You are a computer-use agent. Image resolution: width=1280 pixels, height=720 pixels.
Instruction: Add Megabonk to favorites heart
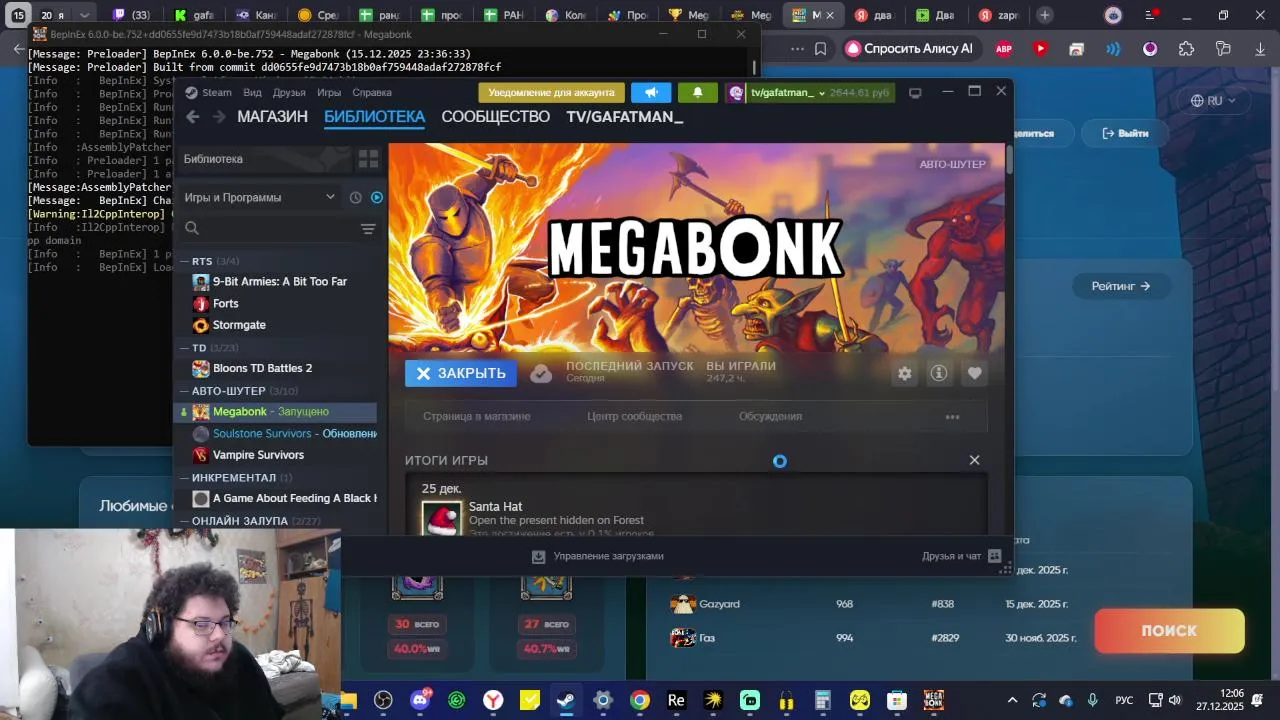974,373
